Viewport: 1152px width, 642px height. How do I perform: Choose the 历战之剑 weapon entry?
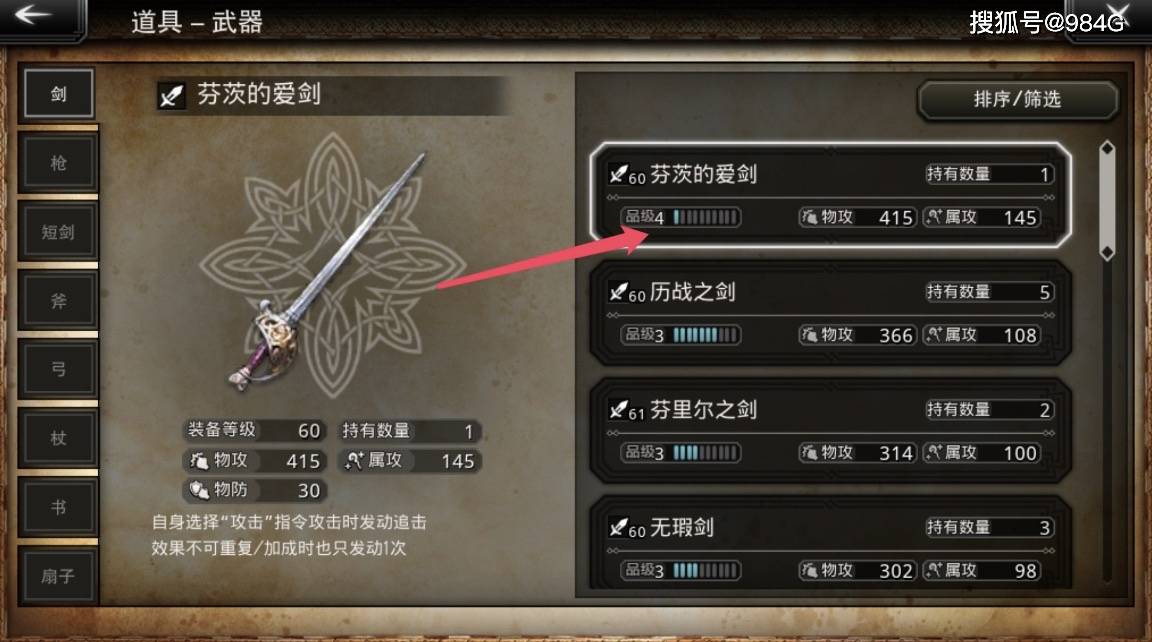click(830, 313)
